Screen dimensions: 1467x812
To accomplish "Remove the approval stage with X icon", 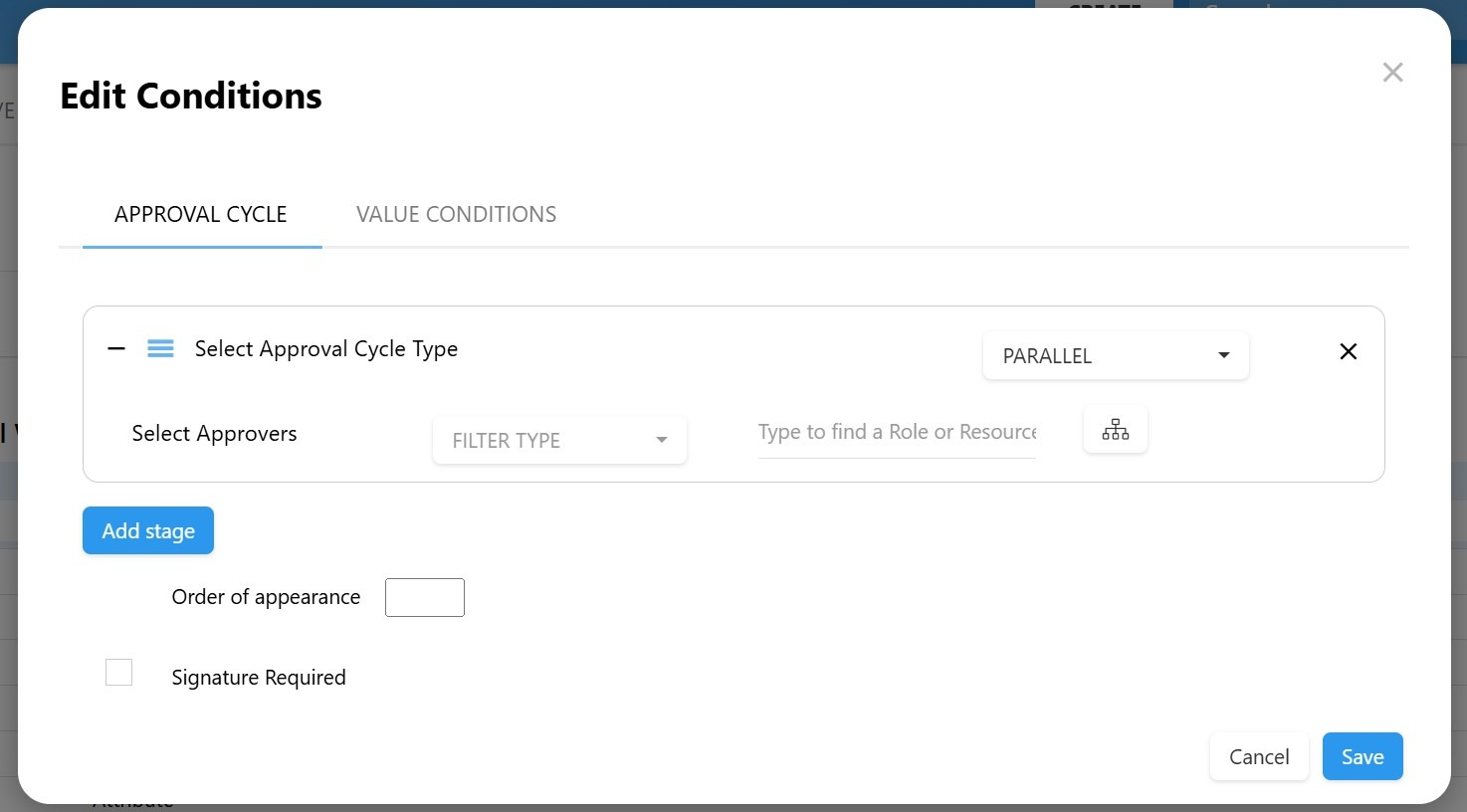I will click(1348, 351).
